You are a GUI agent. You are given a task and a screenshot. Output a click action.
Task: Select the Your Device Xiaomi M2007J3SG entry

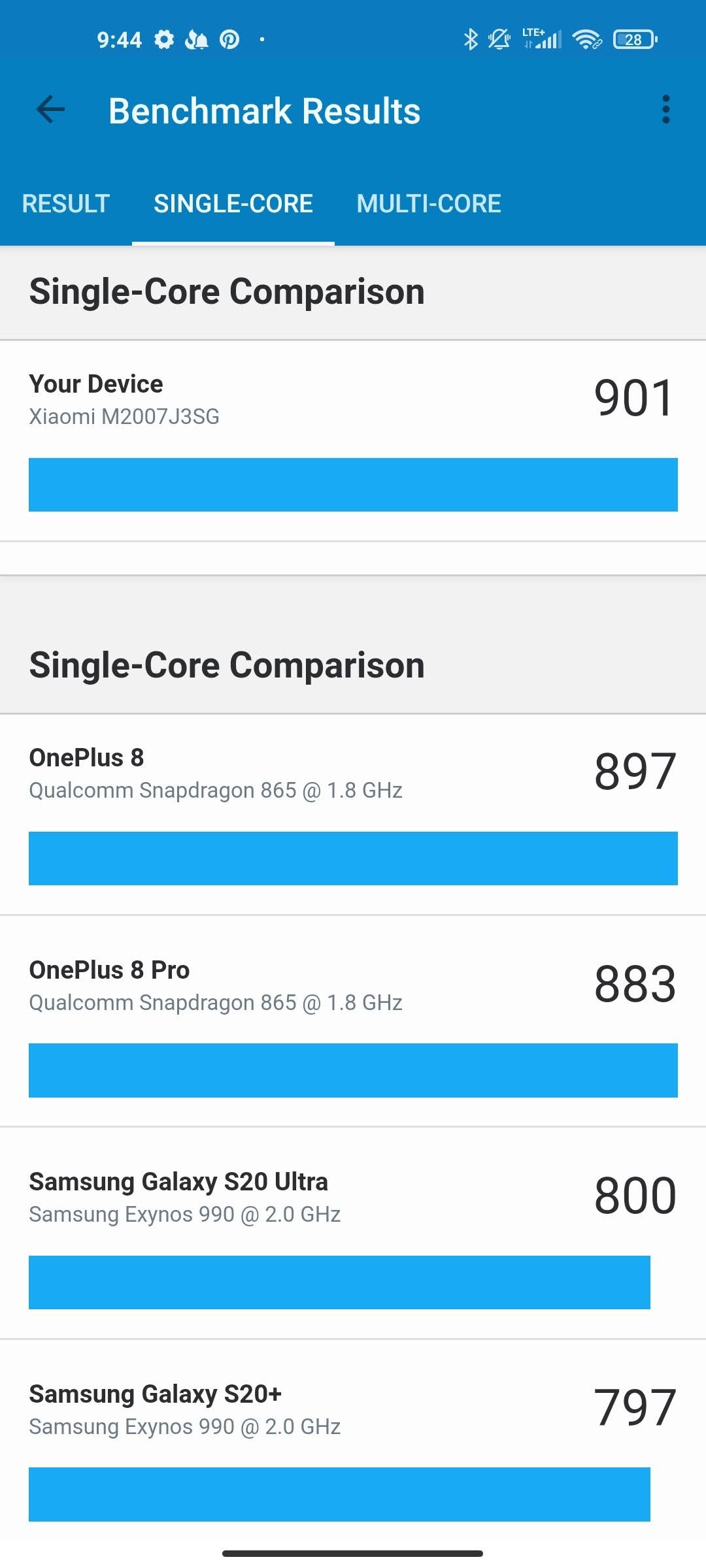353,441
